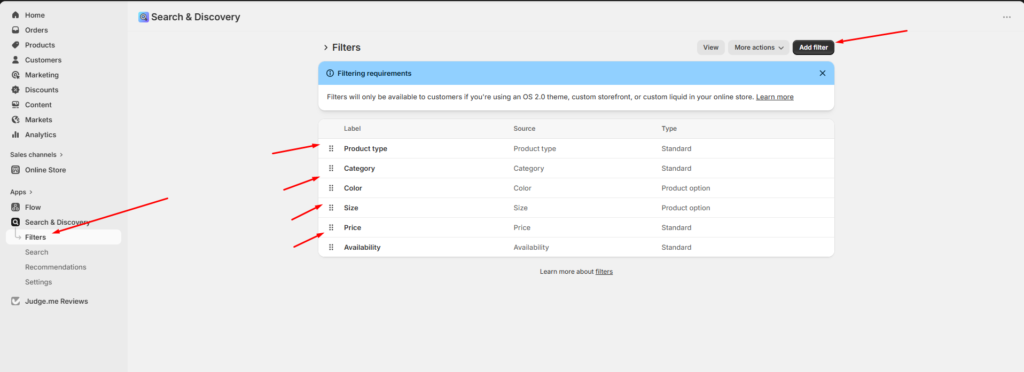The image size is (1024, 372).
Task: Open the Availability filter label
Action: [362, 247]
